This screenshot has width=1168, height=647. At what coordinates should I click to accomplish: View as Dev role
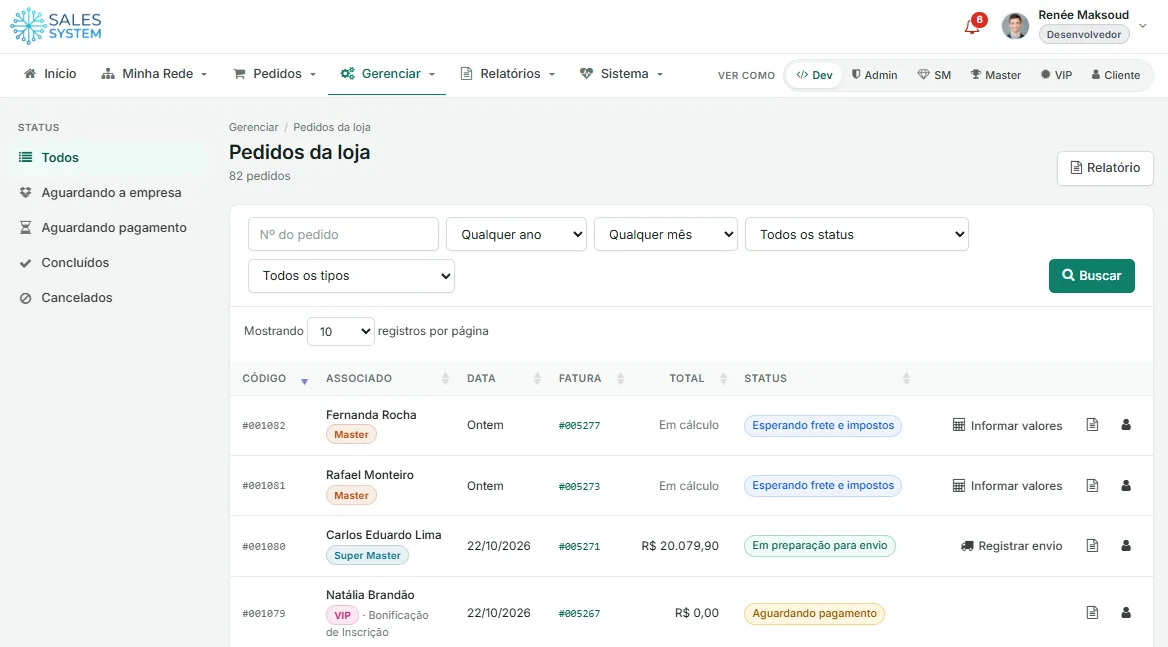[x=814, y=75]
